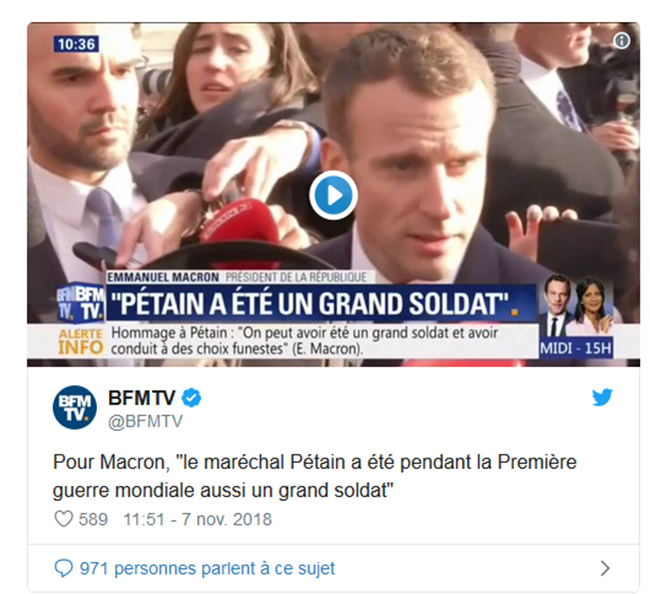Open the video info icon

[x=622, y=41]
